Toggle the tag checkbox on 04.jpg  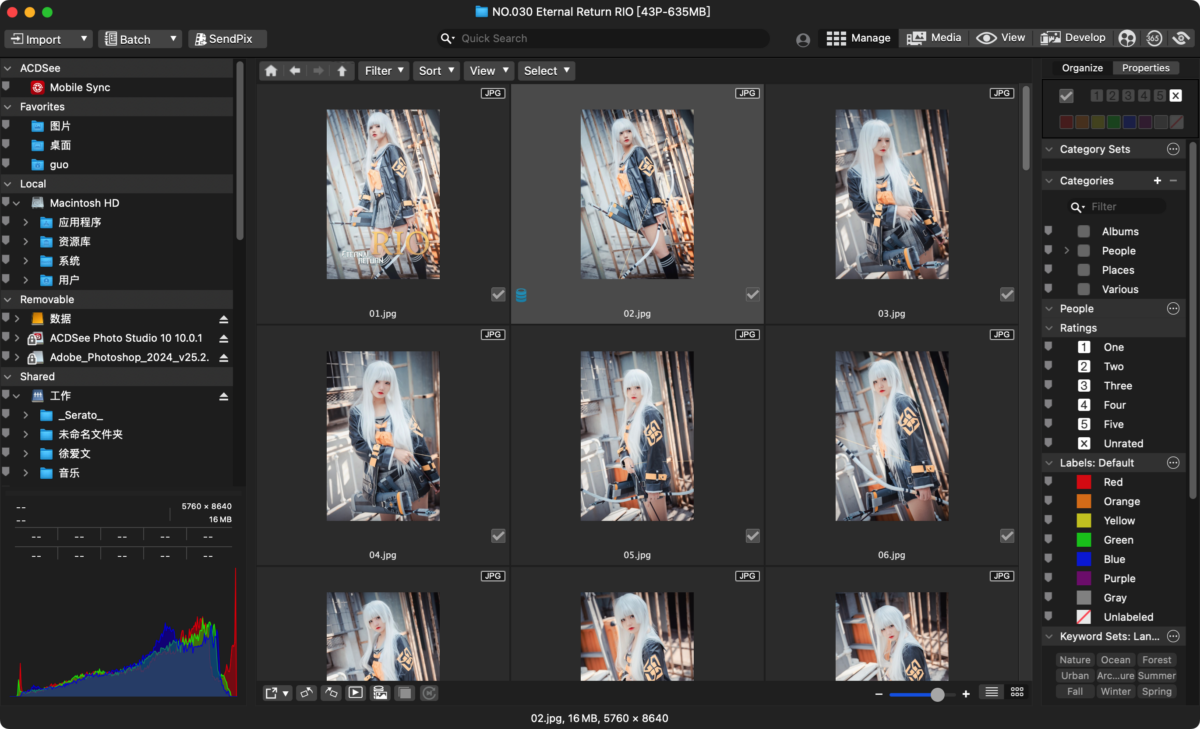point(498,536)
